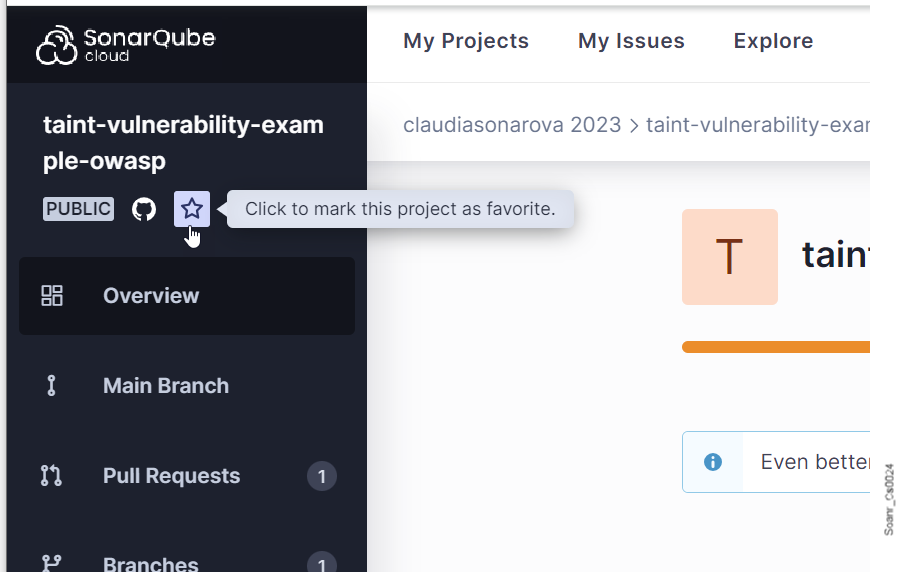Click the Branches fork icon in sidebar
Image resolution: width=917 pixels, height=572 pixels.
click(x=52, y=563)
